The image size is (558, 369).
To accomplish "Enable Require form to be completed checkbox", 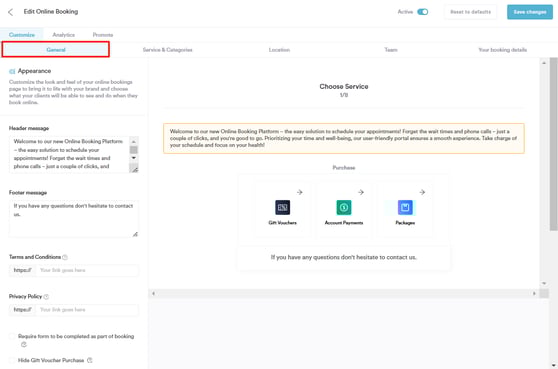I will pyautogui.click(x=12, y=336).
